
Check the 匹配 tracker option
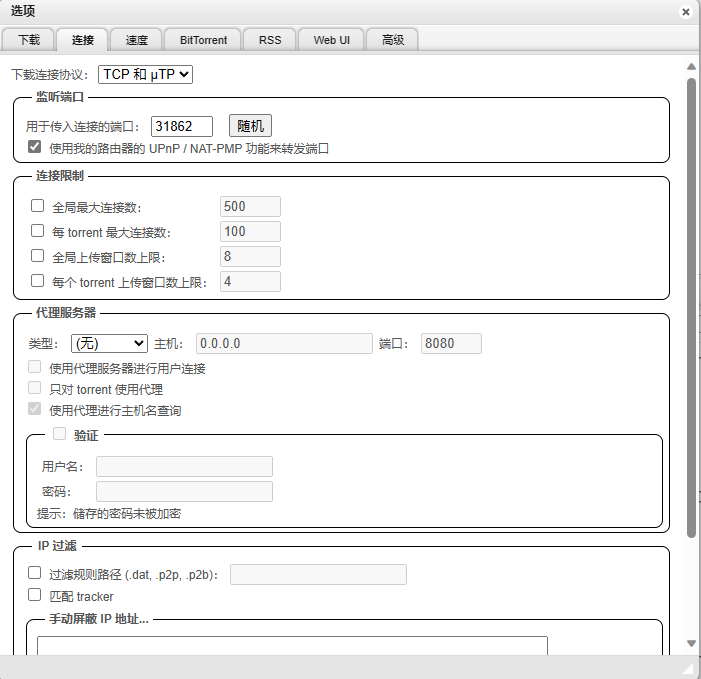coord(35,595)
